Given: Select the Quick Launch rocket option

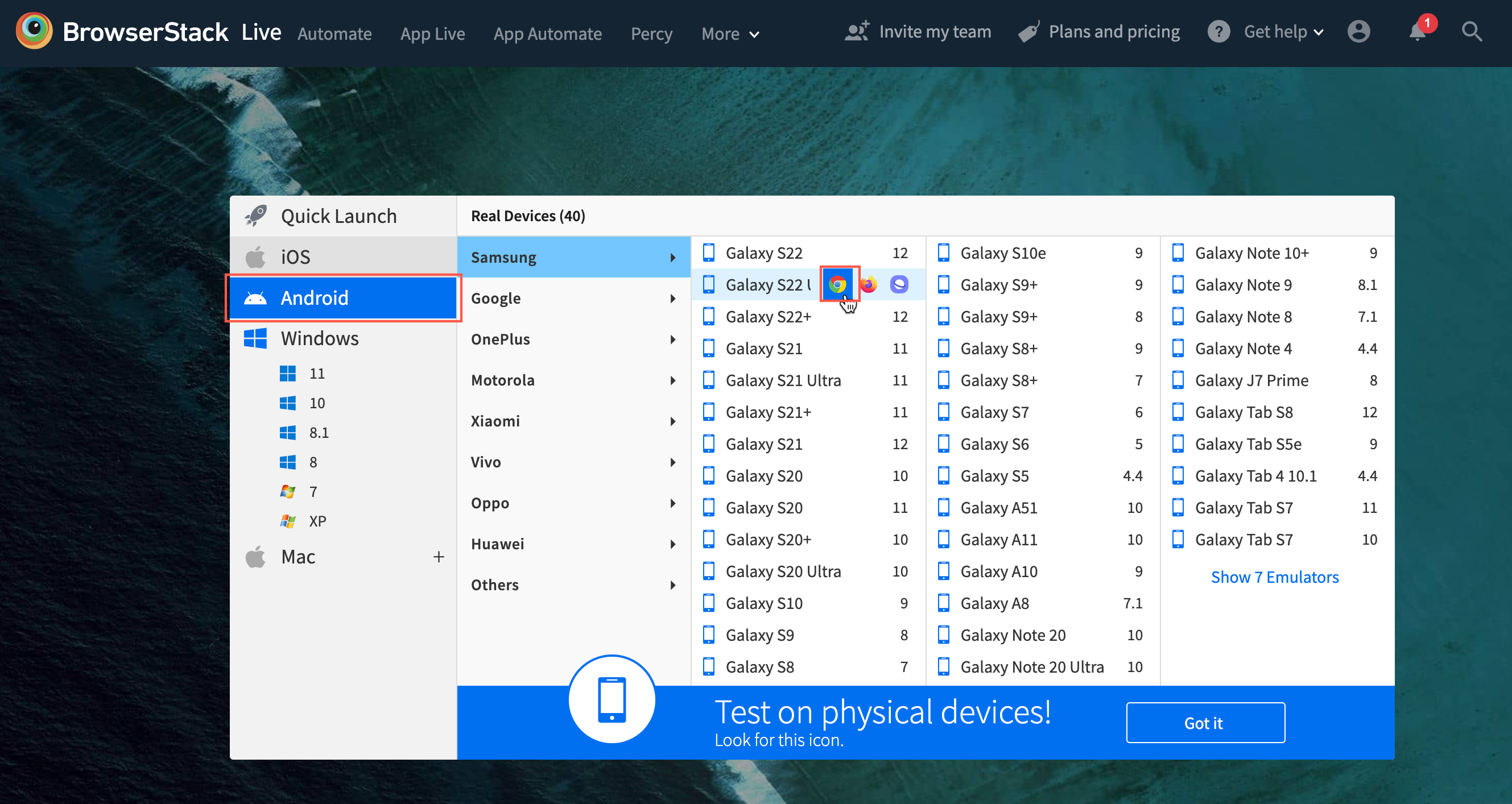Looking at the screenshot, I should click(x=338, y=215).
